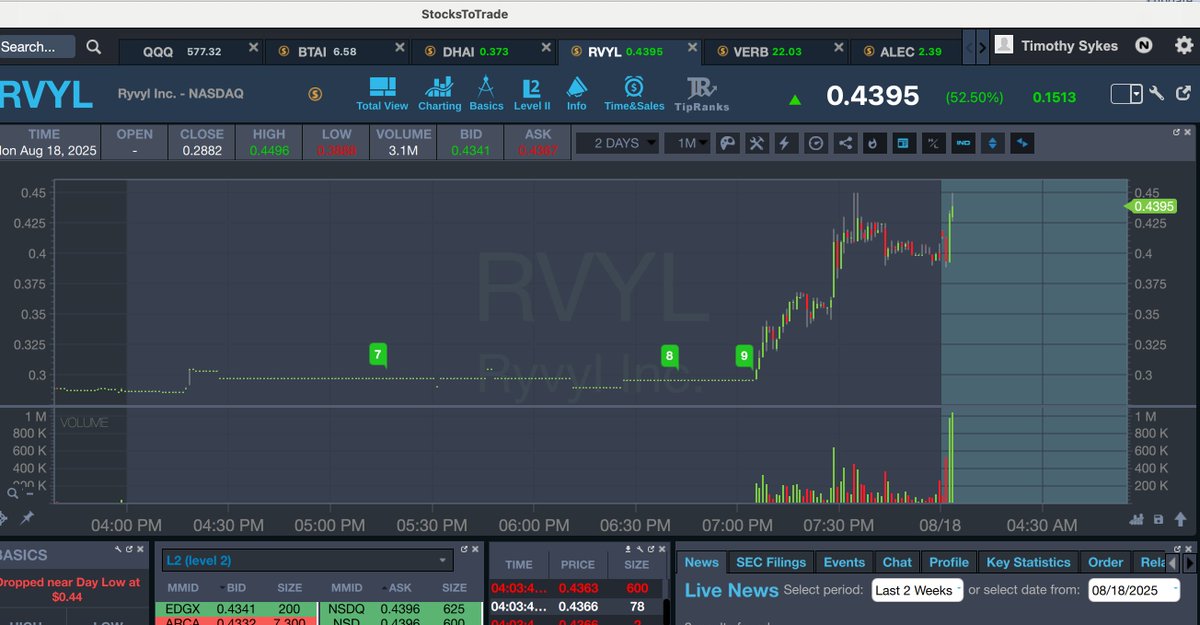Open the Total View panel
This screenshot has width=1200, height=625.
tap(382, 93)
